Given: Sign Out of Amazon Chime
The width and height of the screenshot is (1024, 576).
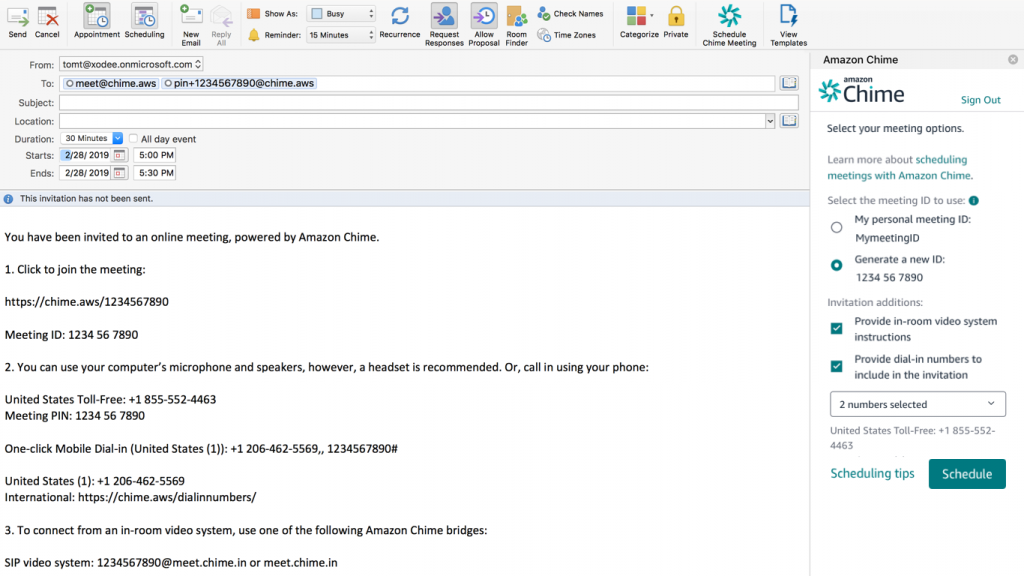Looking at the screenshot, I should [980, 100].
